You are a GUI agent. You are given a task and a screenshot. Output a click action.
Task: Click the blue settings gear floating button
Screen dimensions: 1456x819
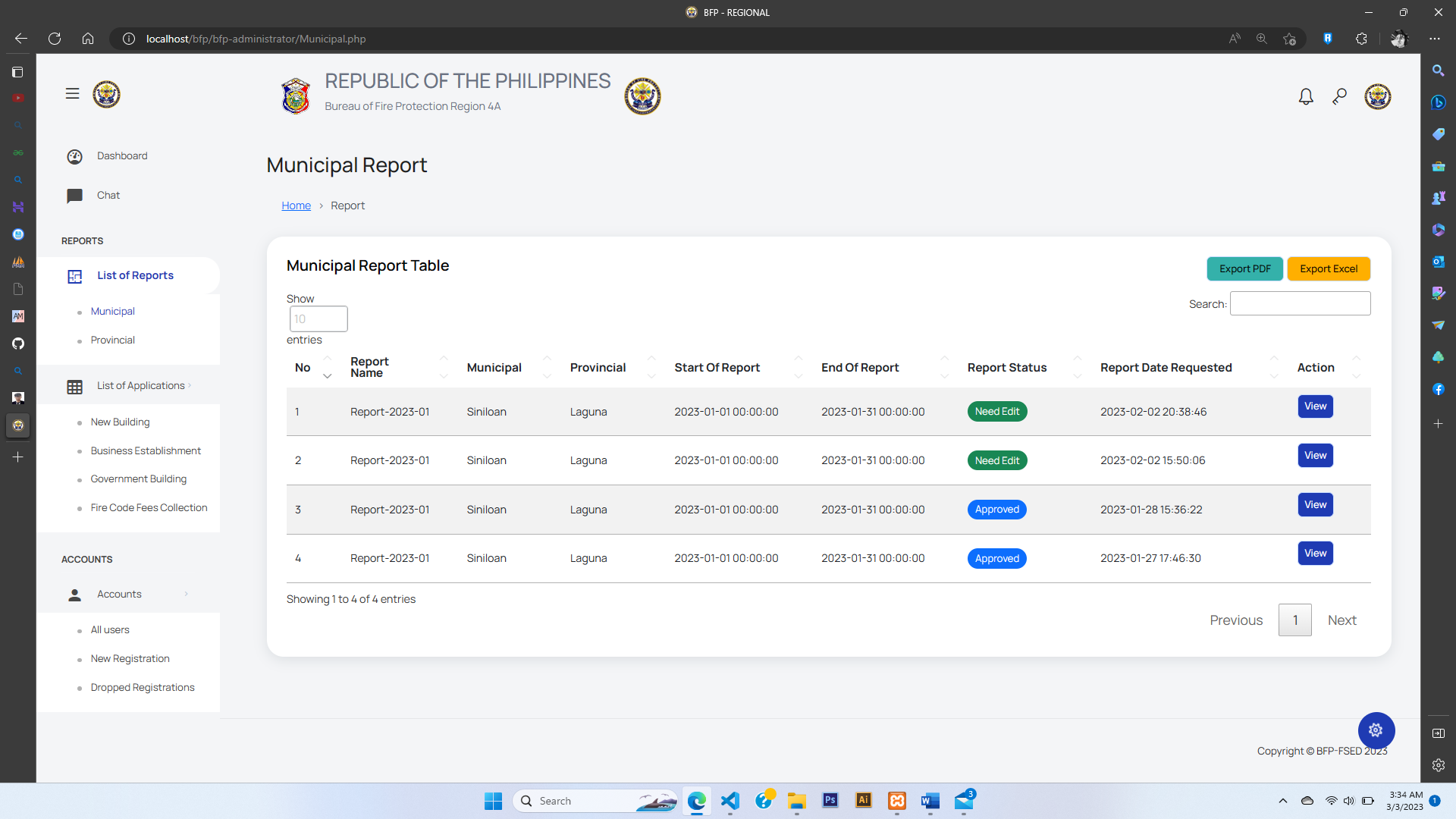(x=1376, y=730)
